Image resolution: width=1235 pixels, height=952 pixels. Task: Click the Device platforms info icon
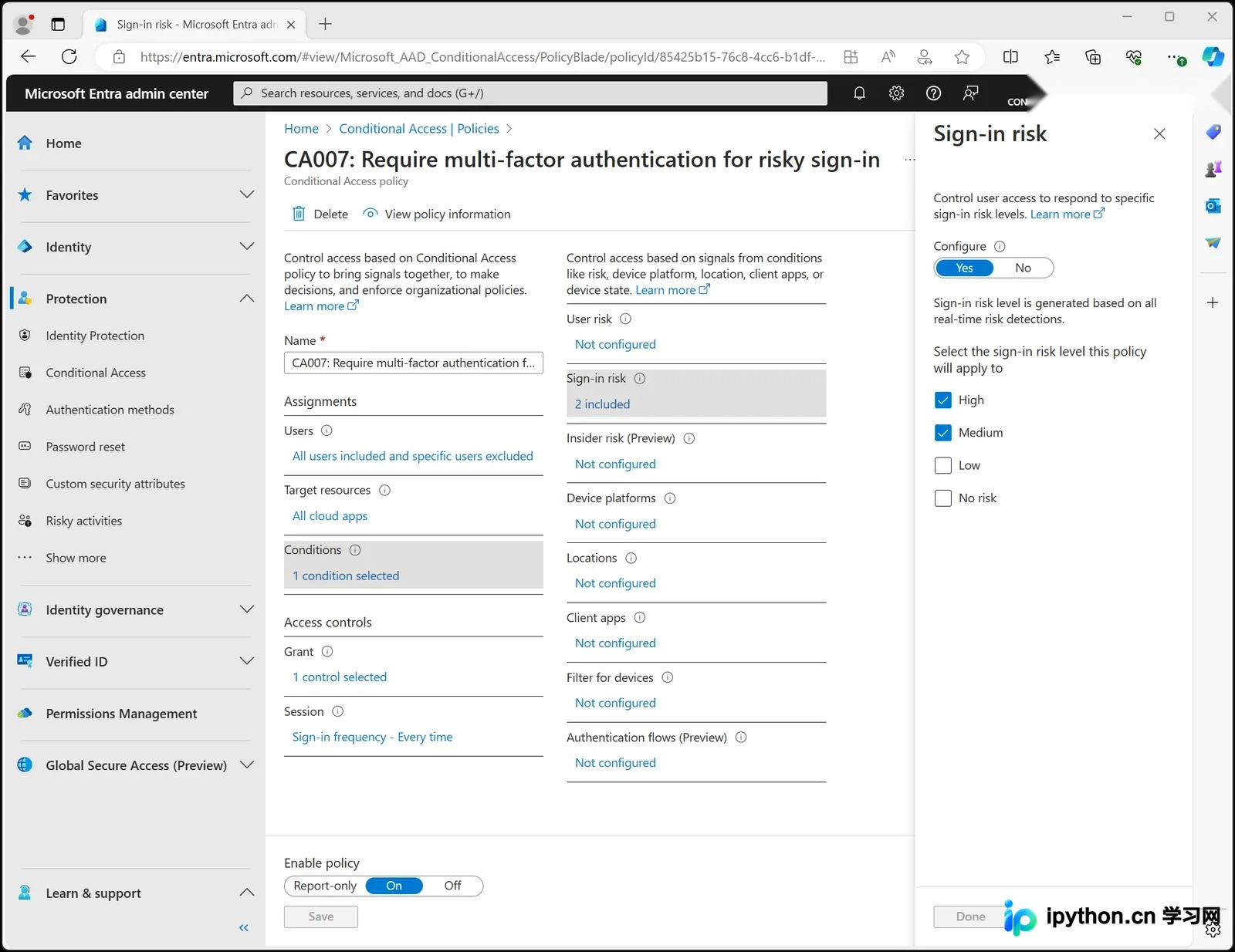670,498
